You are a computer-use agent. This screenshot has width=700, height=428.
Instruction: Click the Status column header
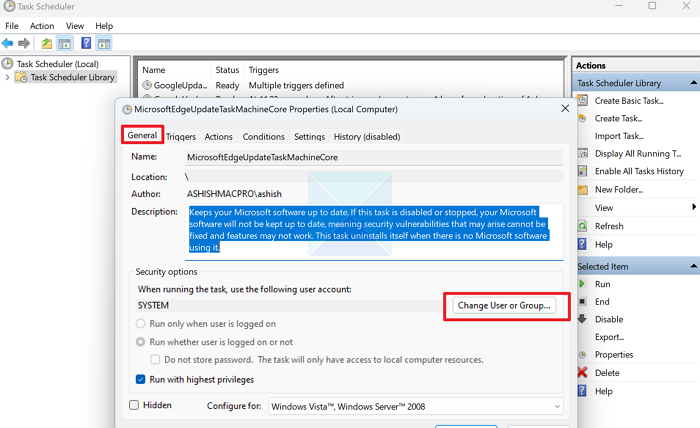[x=227, y=70]
